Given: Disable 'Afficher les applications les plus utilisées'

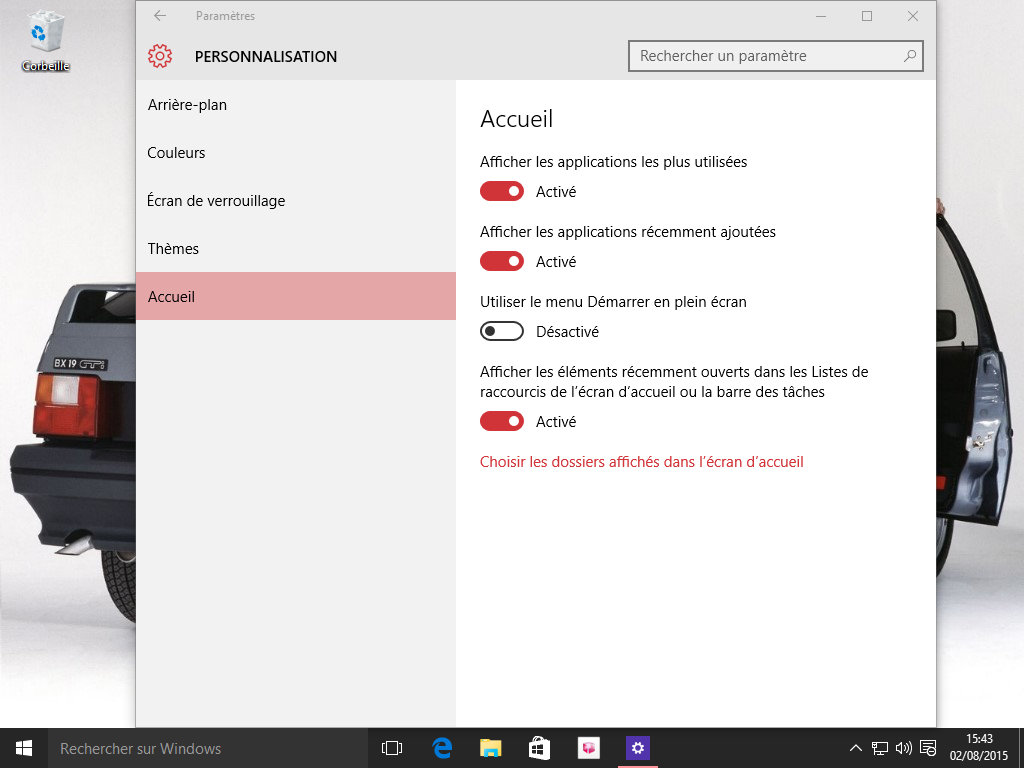Looking at the screenshot, I should 502,191.
